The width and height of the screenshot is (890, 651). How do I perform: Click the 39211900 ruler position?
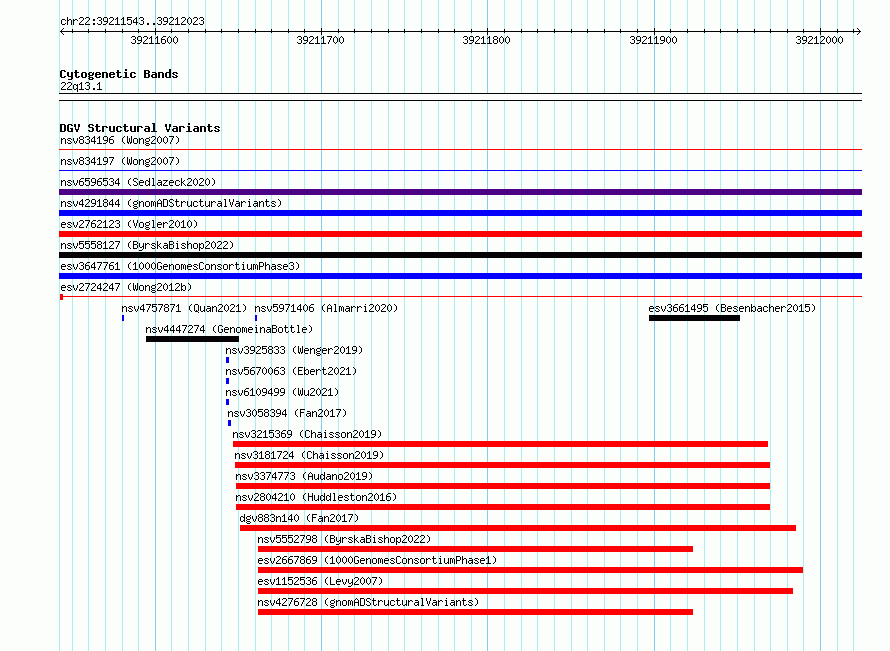pyautogui.click(x=653, y=40)
